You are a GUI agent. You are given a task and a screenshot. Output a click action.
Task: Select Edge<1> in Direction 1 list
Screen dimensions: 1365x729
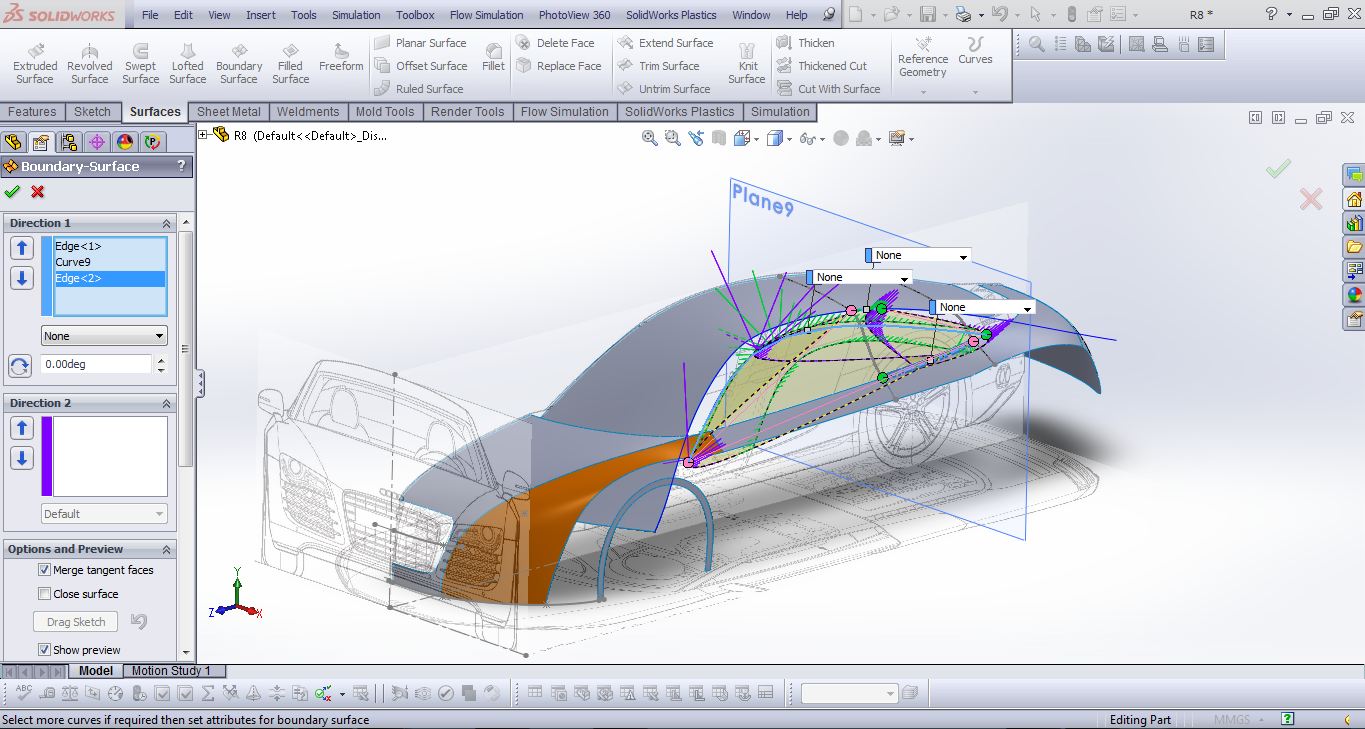click(110, 246)
